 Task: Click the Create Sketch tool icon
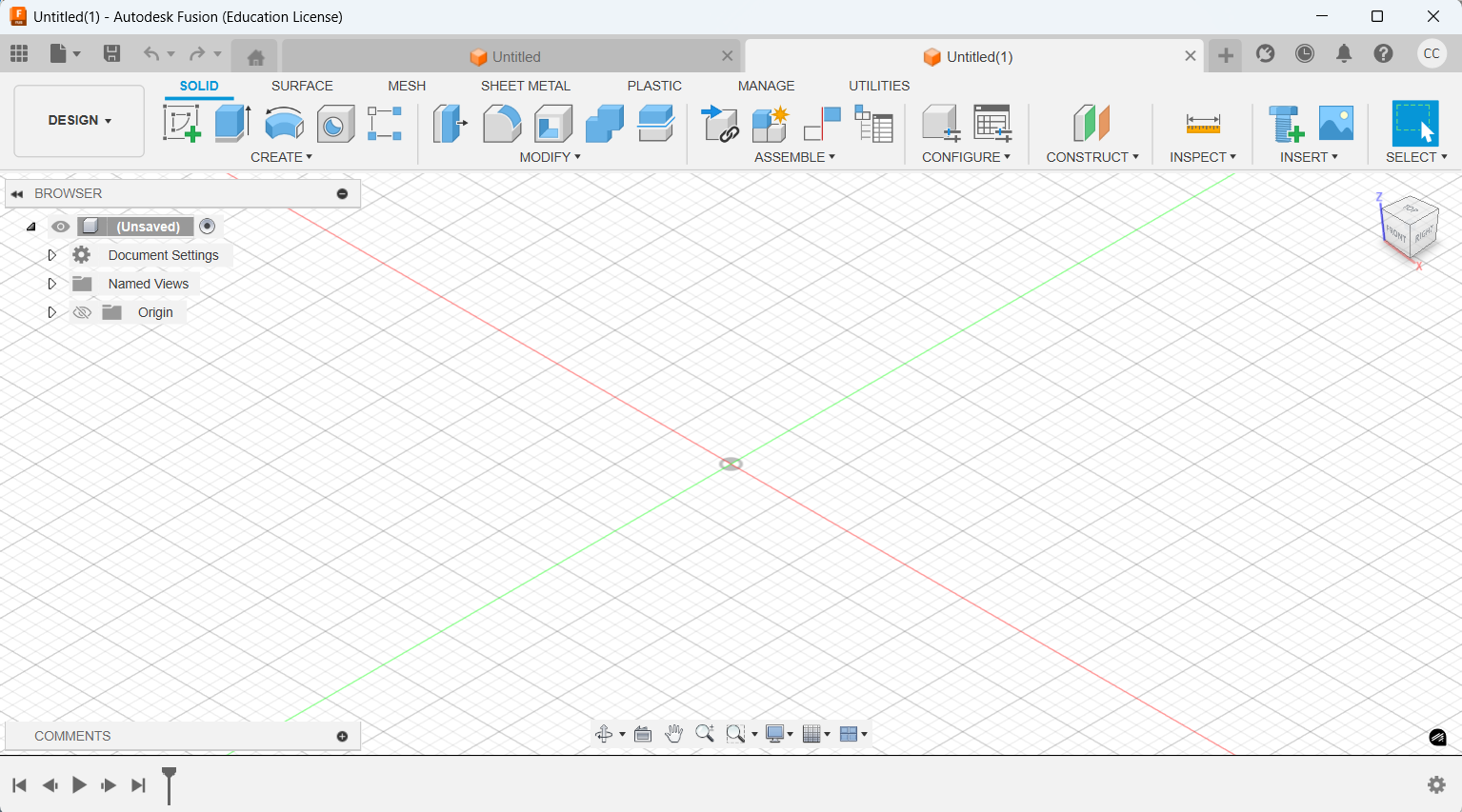(182, 124)
